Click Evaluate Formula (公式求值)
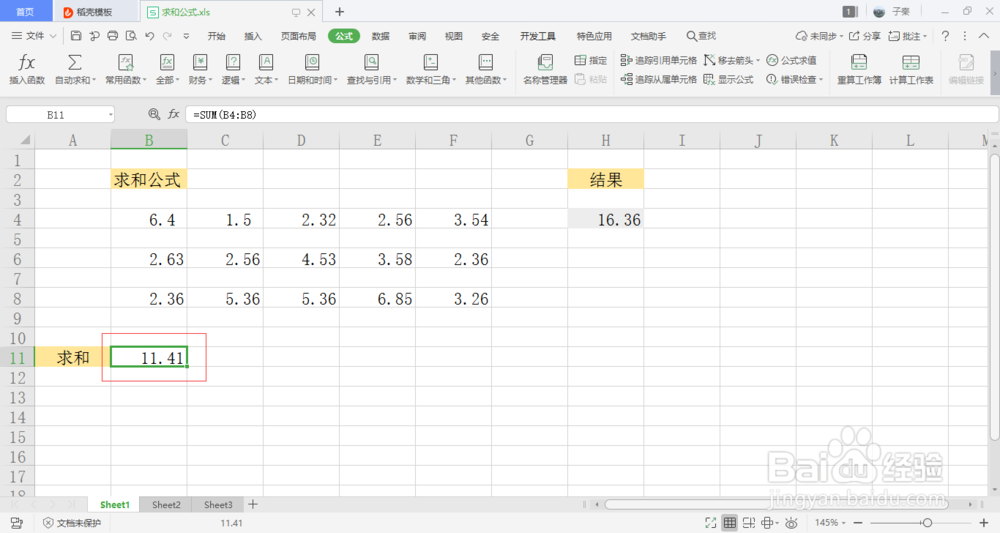This screenshot has width=1000, height=533. (791, 60)
